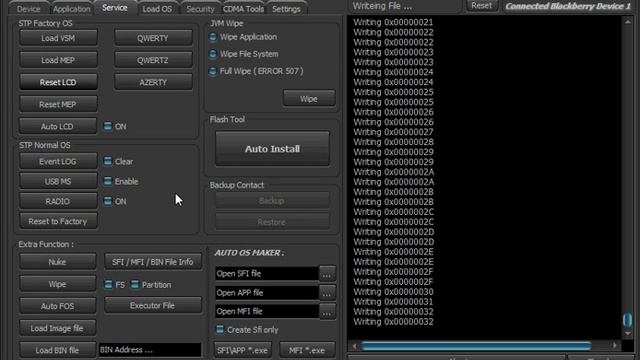Click the Auto LCD button

pos(58,126)
